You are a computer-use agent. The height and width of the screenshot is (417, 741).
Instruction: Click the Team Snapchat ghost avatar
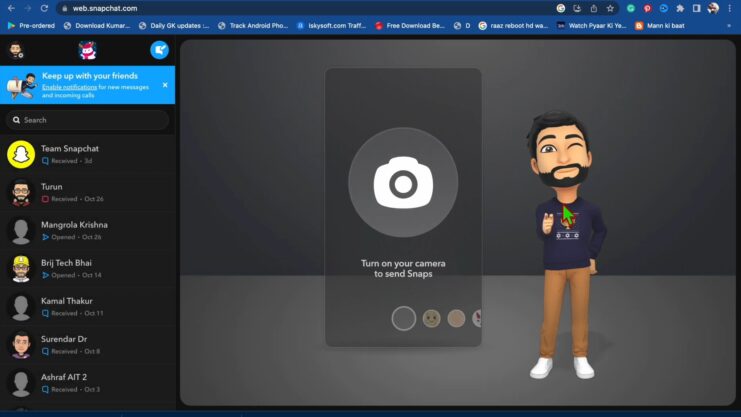pyautogui.click(x=21, y=155)
